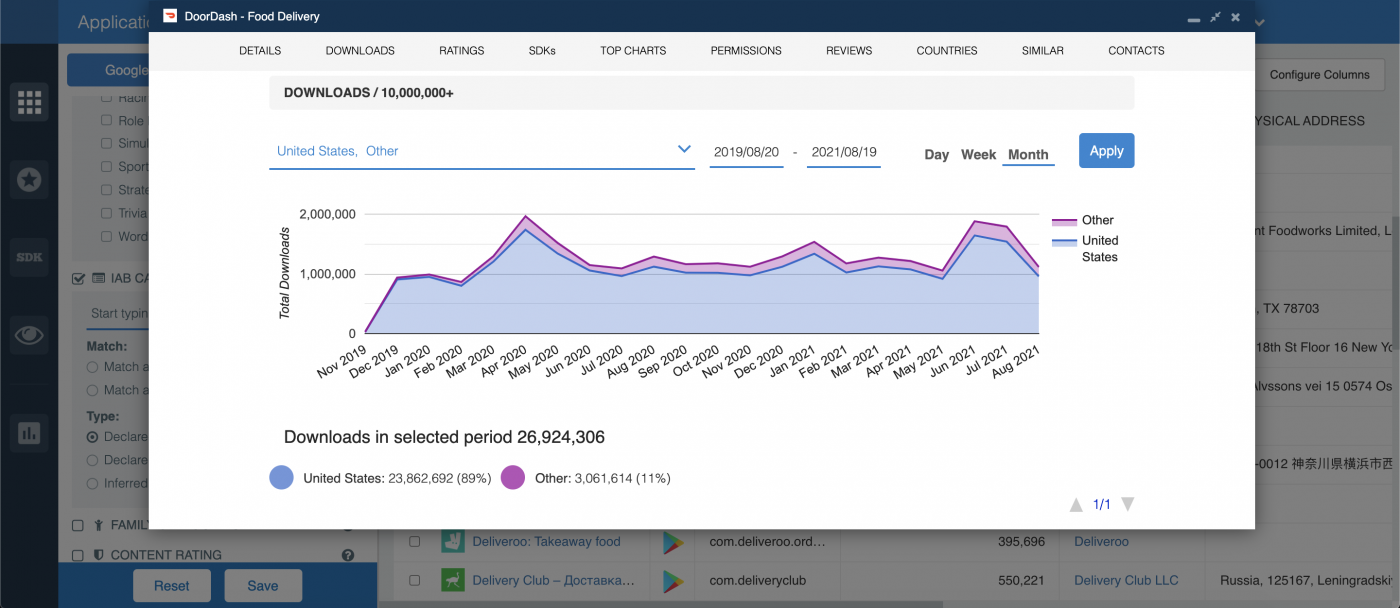This screenshot has width=1400, height=608.
Task: Set chart granularity to Month
Action: tap(1028, 154)
